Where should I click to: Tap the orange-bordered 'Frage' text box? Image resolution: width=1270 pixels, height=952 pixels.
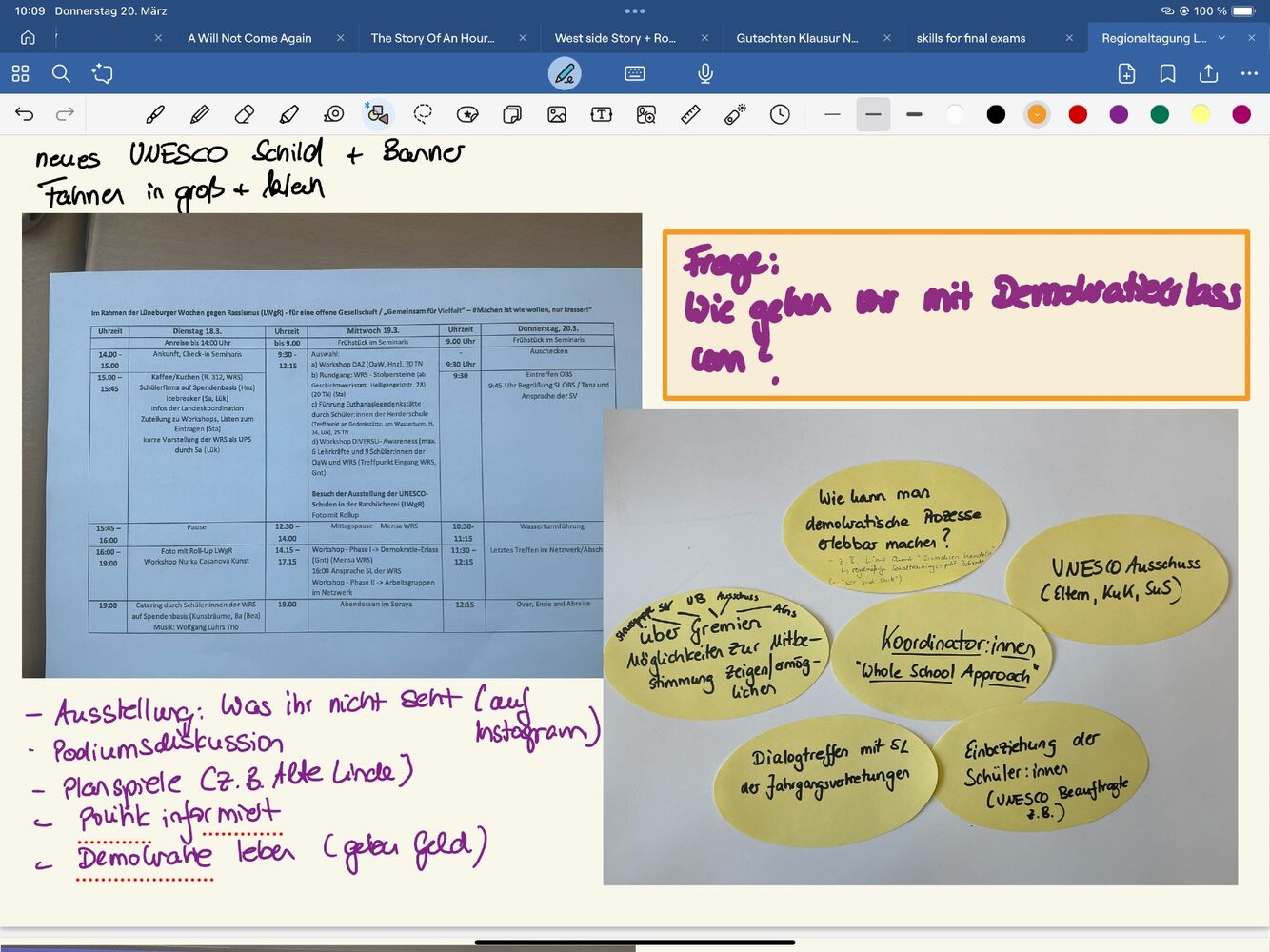[x=956, y=314]
